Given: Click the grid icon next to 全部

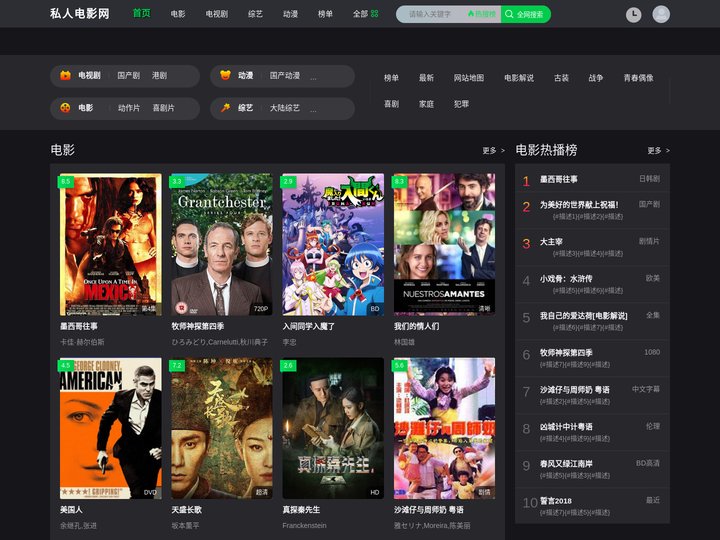Looking at the screenshot, I should click(375, 14).
